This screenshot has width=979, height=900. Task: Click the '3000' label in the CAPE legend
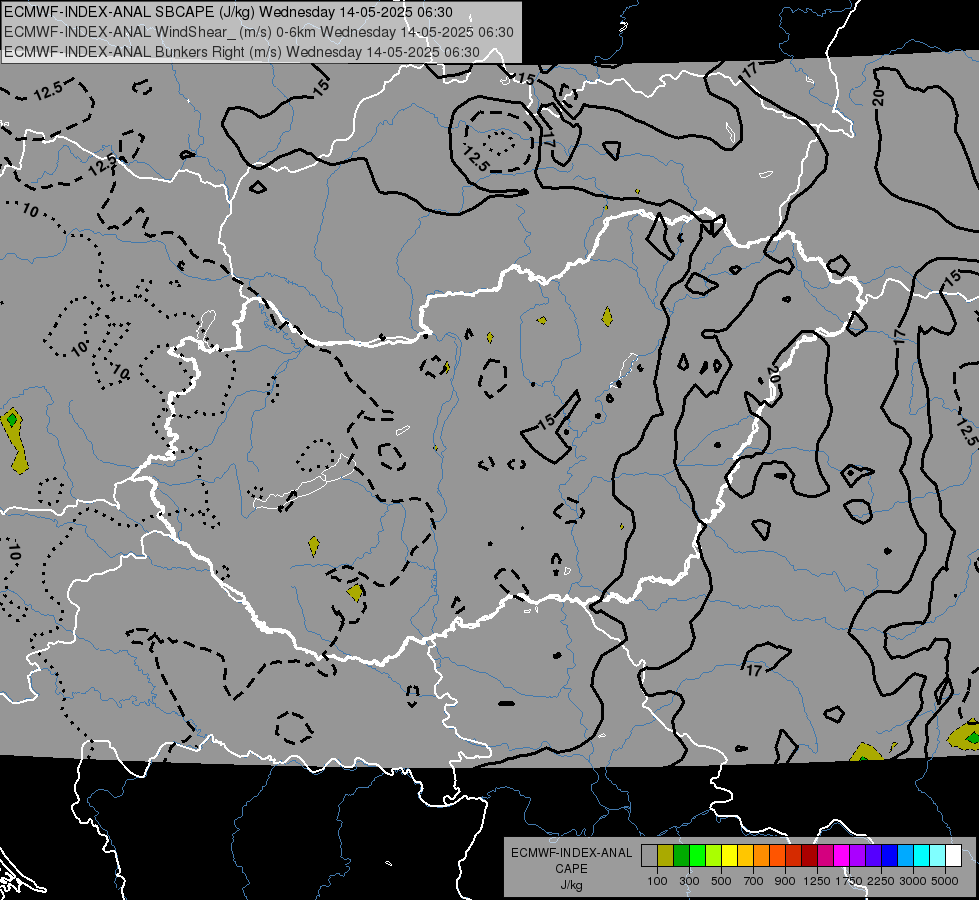[x=913, y=881]
